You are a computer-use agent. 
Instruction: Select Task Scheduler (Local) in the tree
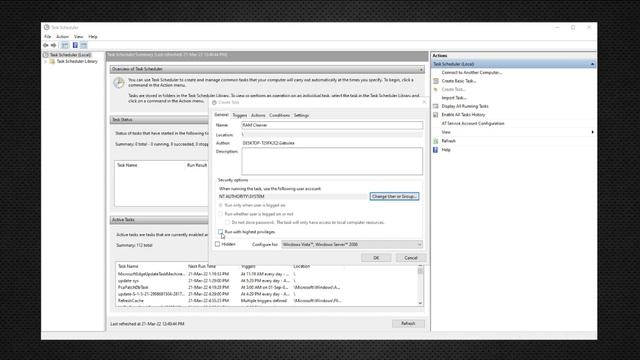point(70,55)
